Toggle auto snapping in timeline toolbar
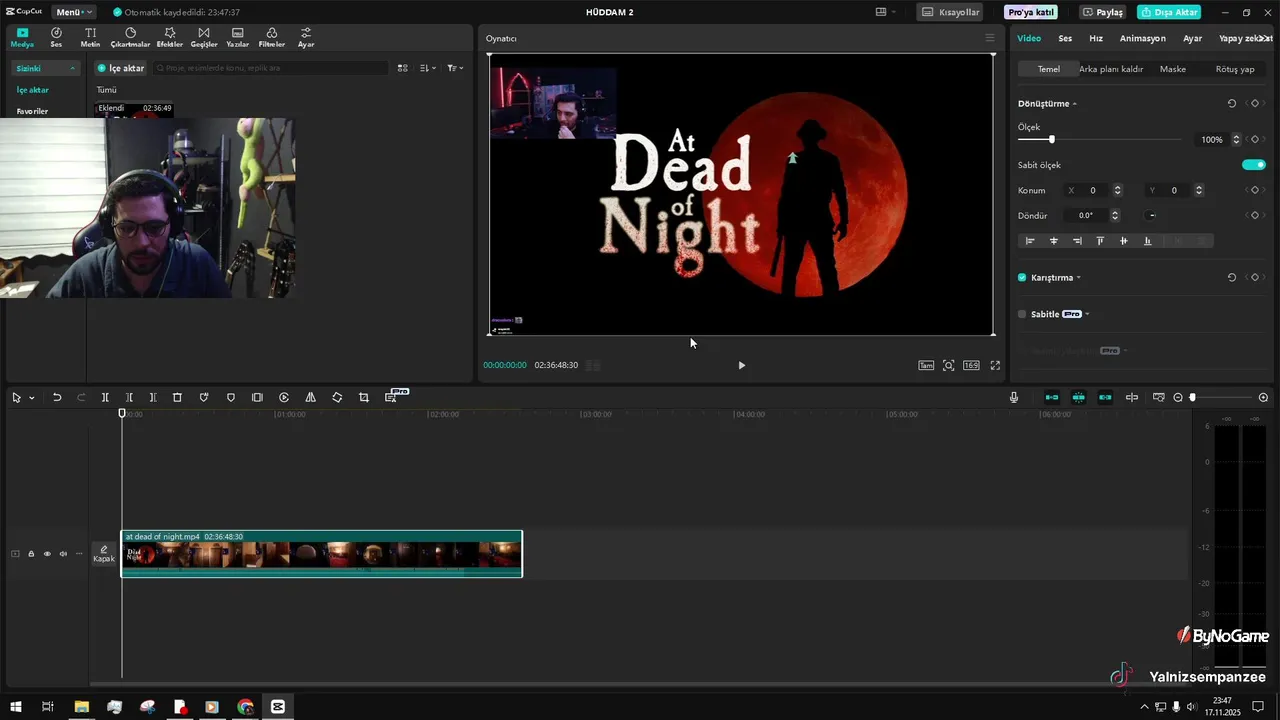 pos(1079,397)
